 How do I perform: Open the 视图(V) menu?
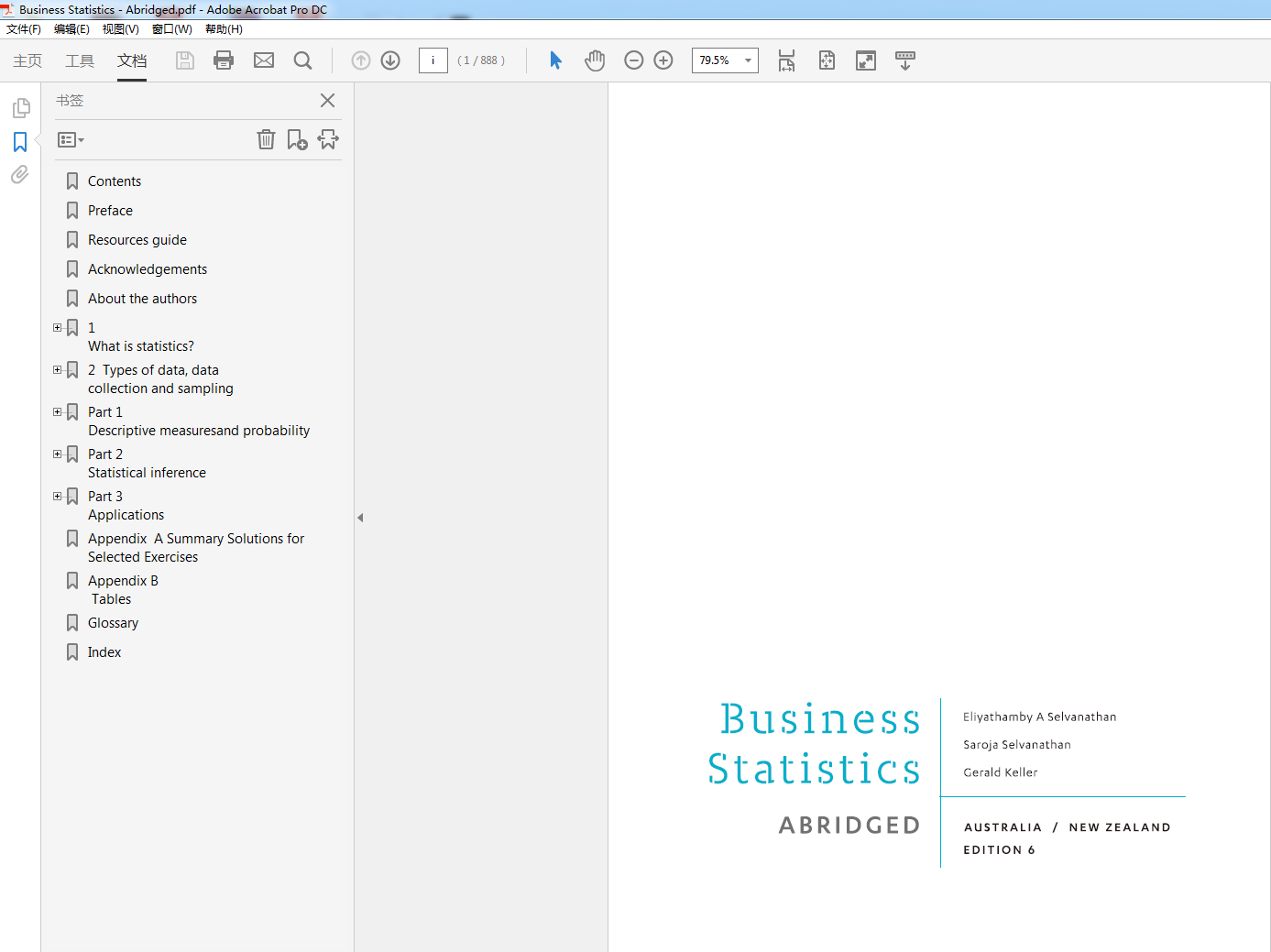[120, 29]
